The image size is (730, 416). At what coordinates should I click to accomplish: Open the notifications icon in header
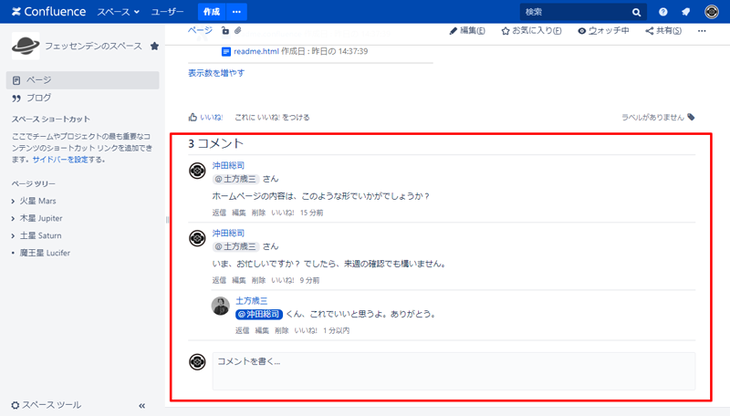pos(686,12)
